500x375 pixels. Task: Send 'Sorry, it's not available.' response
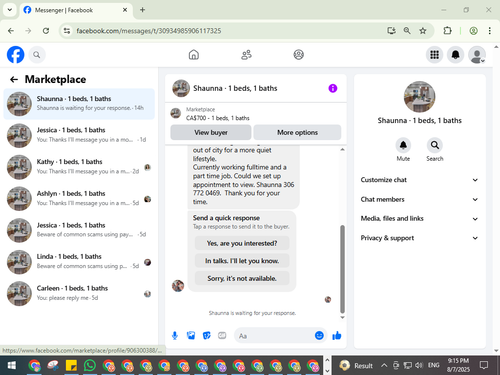click(242, 278)
